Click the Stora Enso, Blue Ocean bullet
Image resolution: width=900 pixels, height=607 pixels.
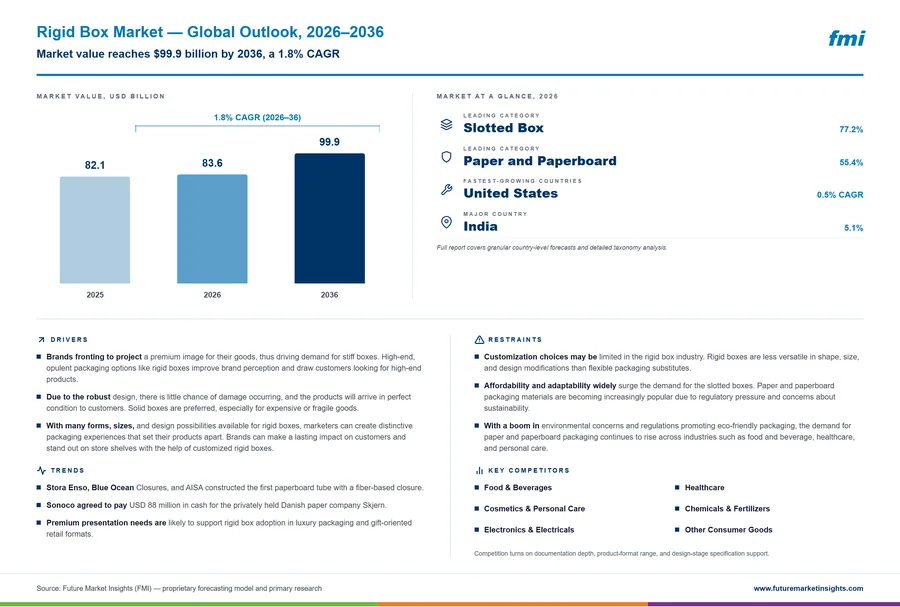click(x=230, y=488)
